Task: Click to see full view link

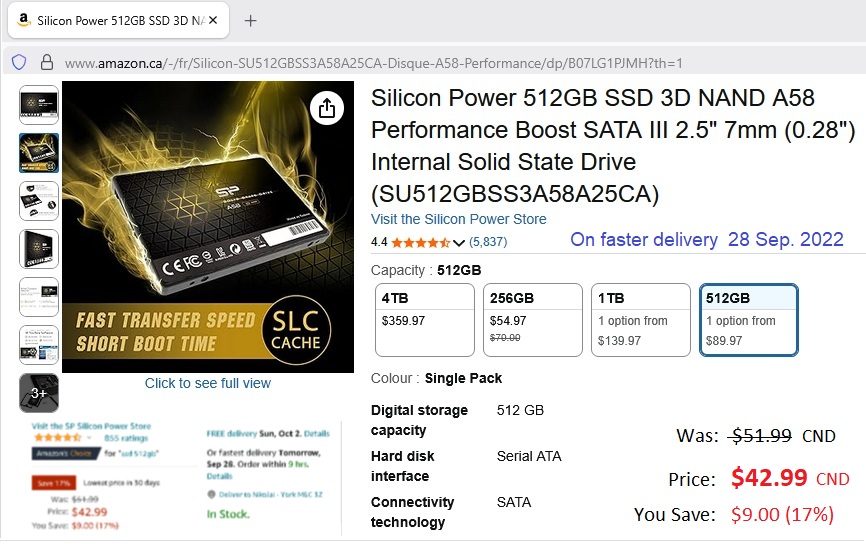Action: tap(208, 383)
